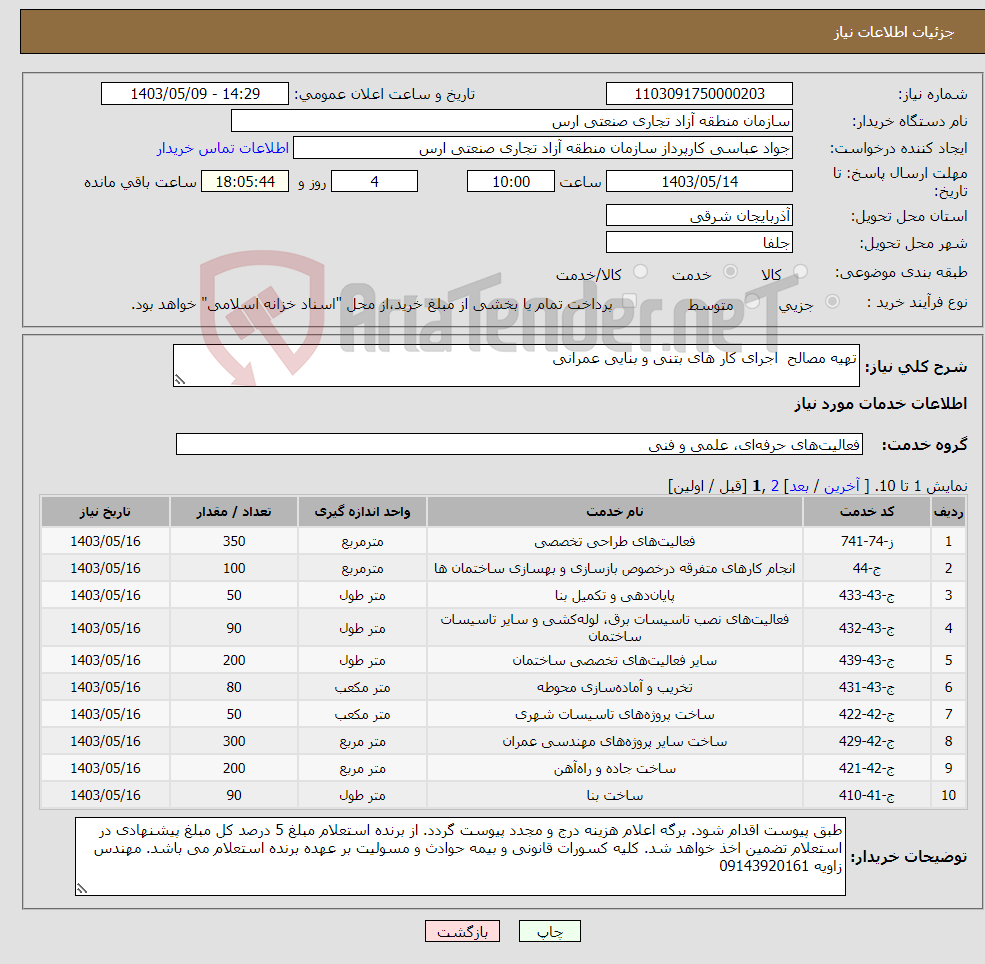
Task: Click the request creator name field
Action: (x=543, y=148)
